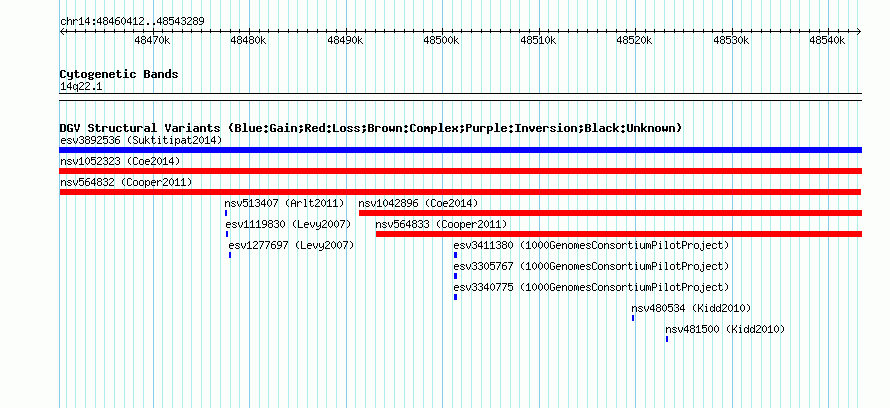Click the 48540k ruler tick label

827,41
